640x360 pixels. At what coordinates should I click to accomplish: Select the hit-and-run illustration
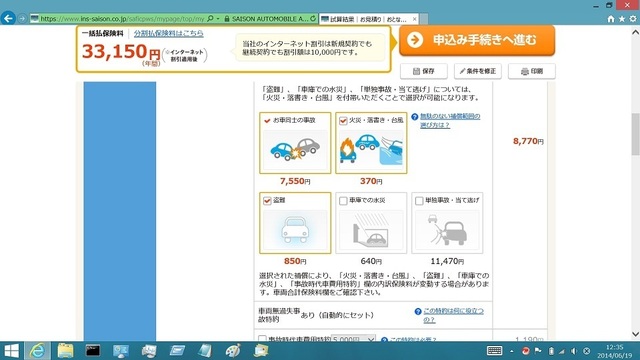click(447, 229)
